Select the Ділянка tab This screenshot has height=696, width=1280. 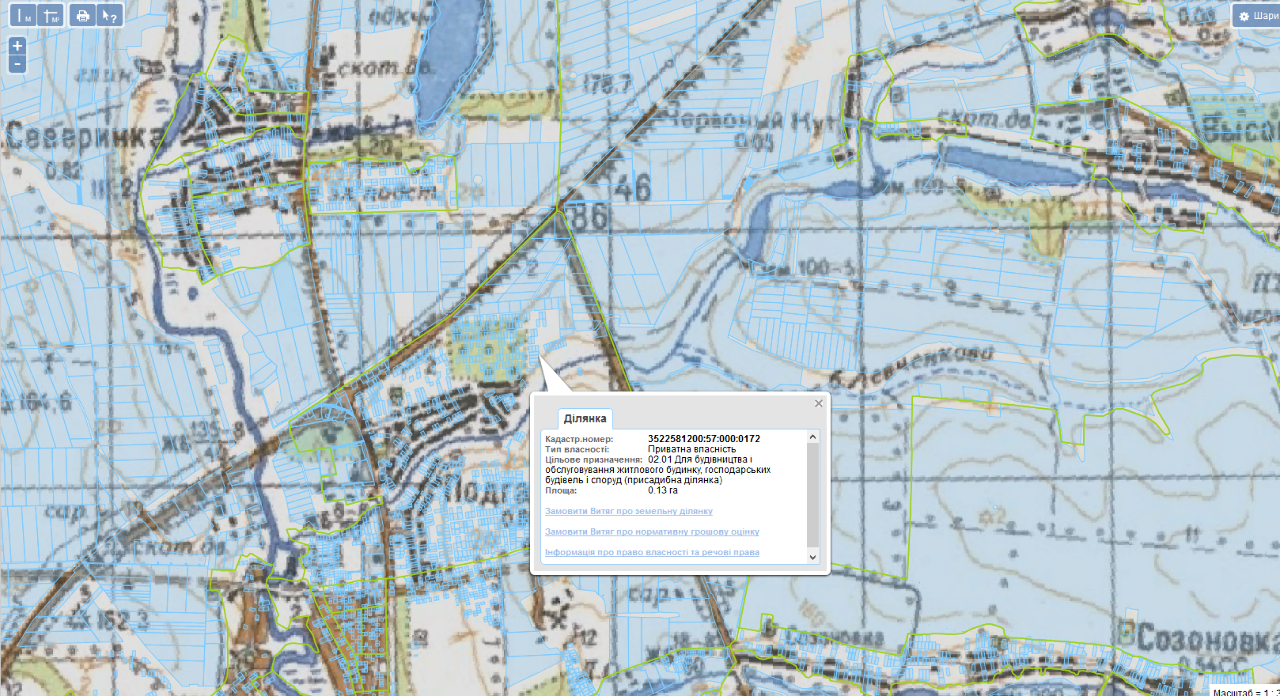[584, 418]
